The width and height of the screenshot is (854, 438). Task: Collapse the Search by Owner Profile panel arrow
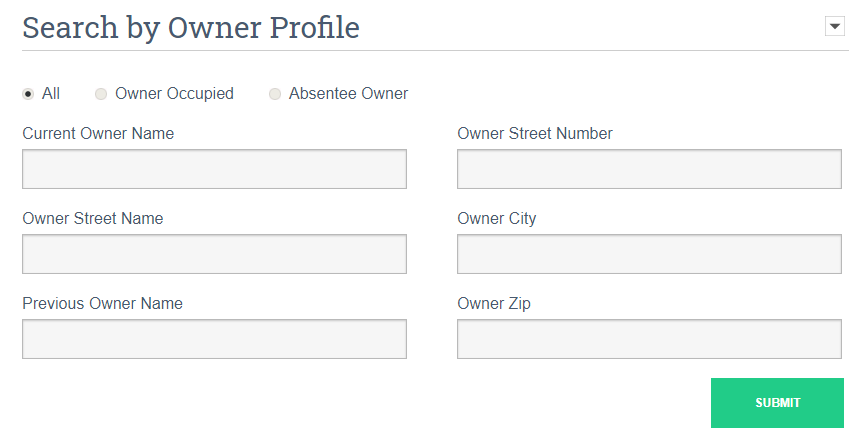835,27
